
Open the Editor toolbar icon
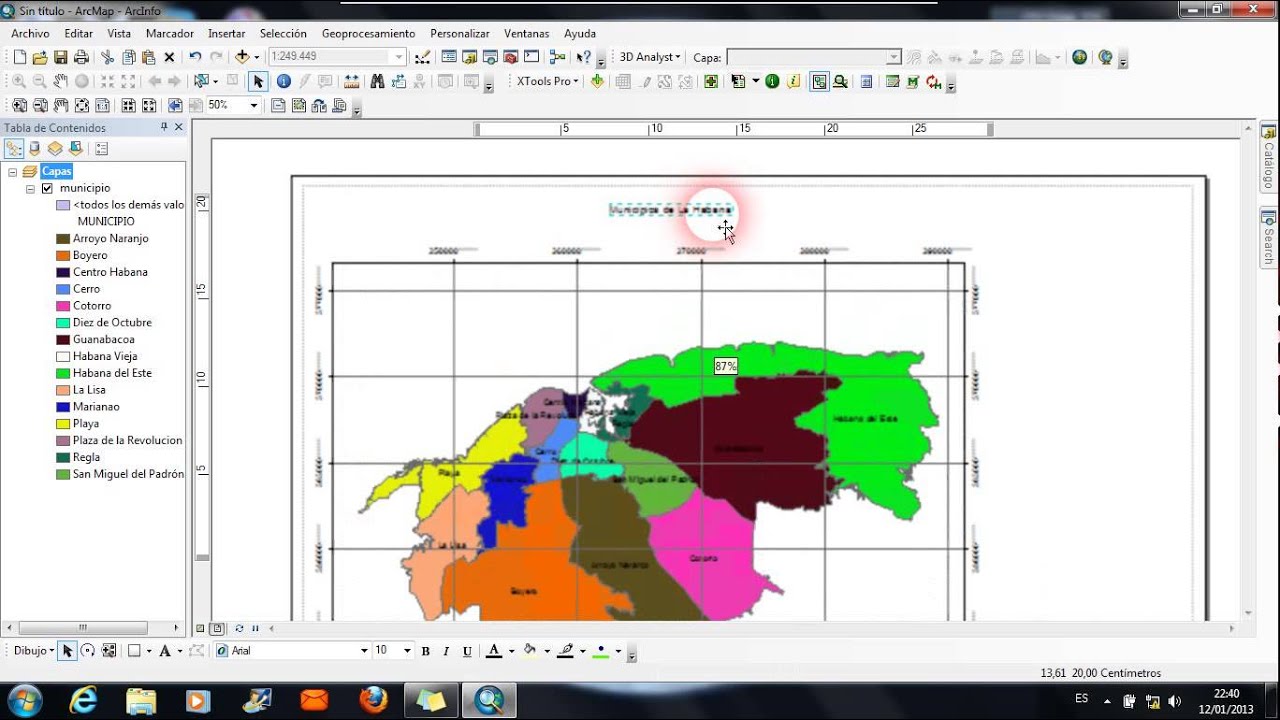(423, 57)
